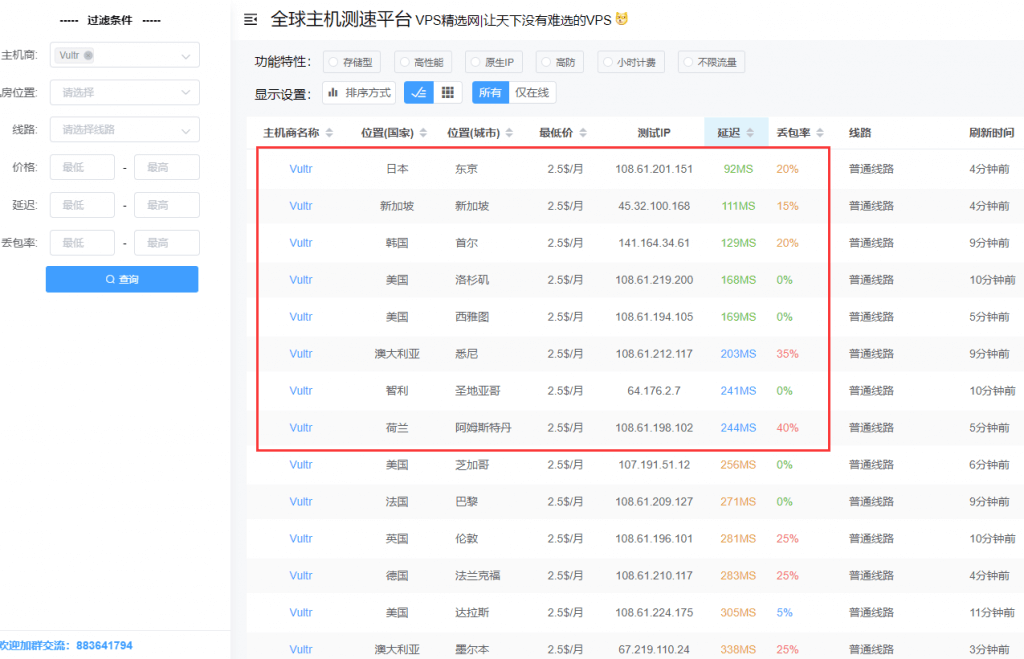Select test IP 141.164.34.61

click(x=654, y=242)
